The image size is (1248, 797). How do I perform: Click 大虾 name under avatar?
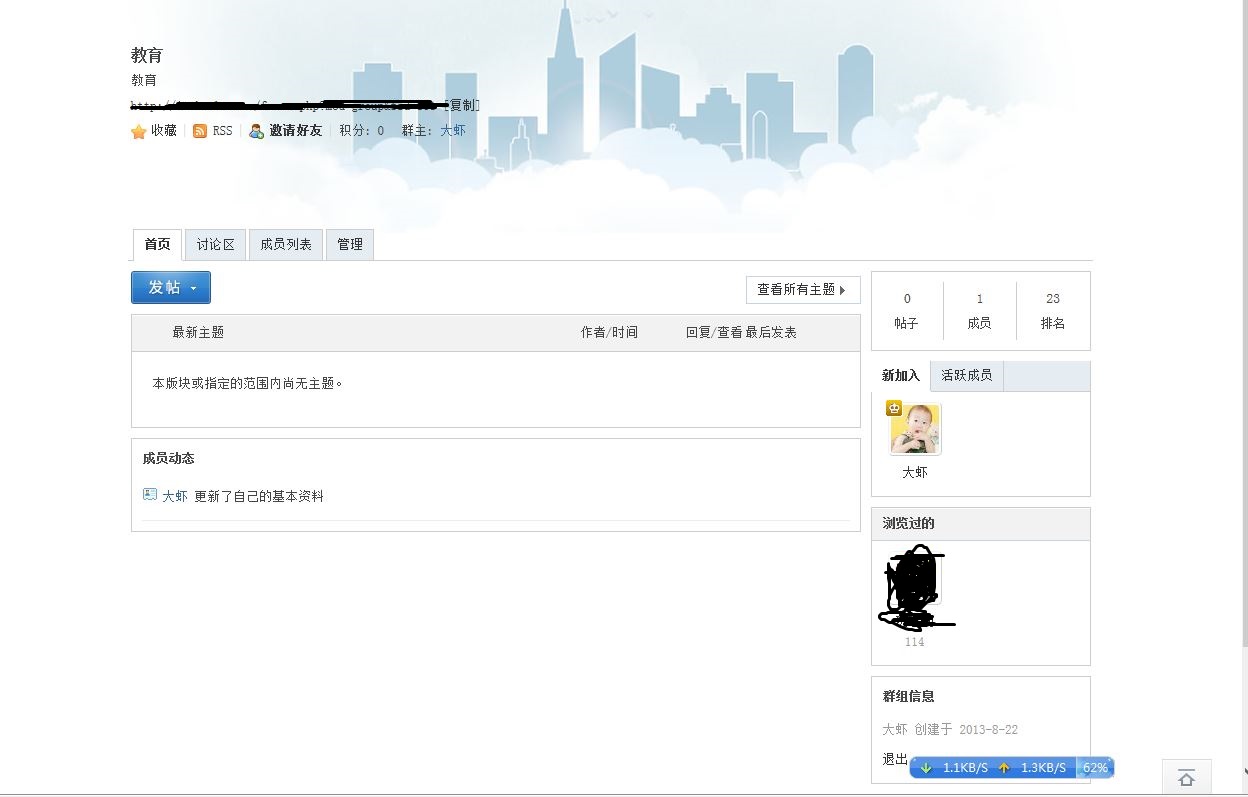tap(915, 472)
